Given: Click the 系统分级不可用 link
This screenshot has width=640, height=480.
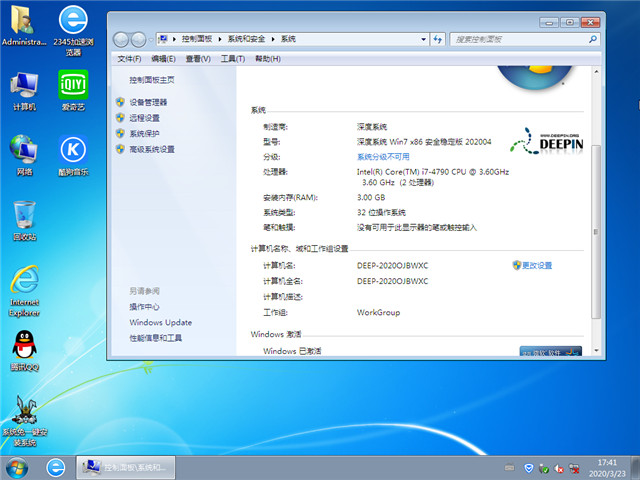Looking at the screenshot, I should 383,157.
